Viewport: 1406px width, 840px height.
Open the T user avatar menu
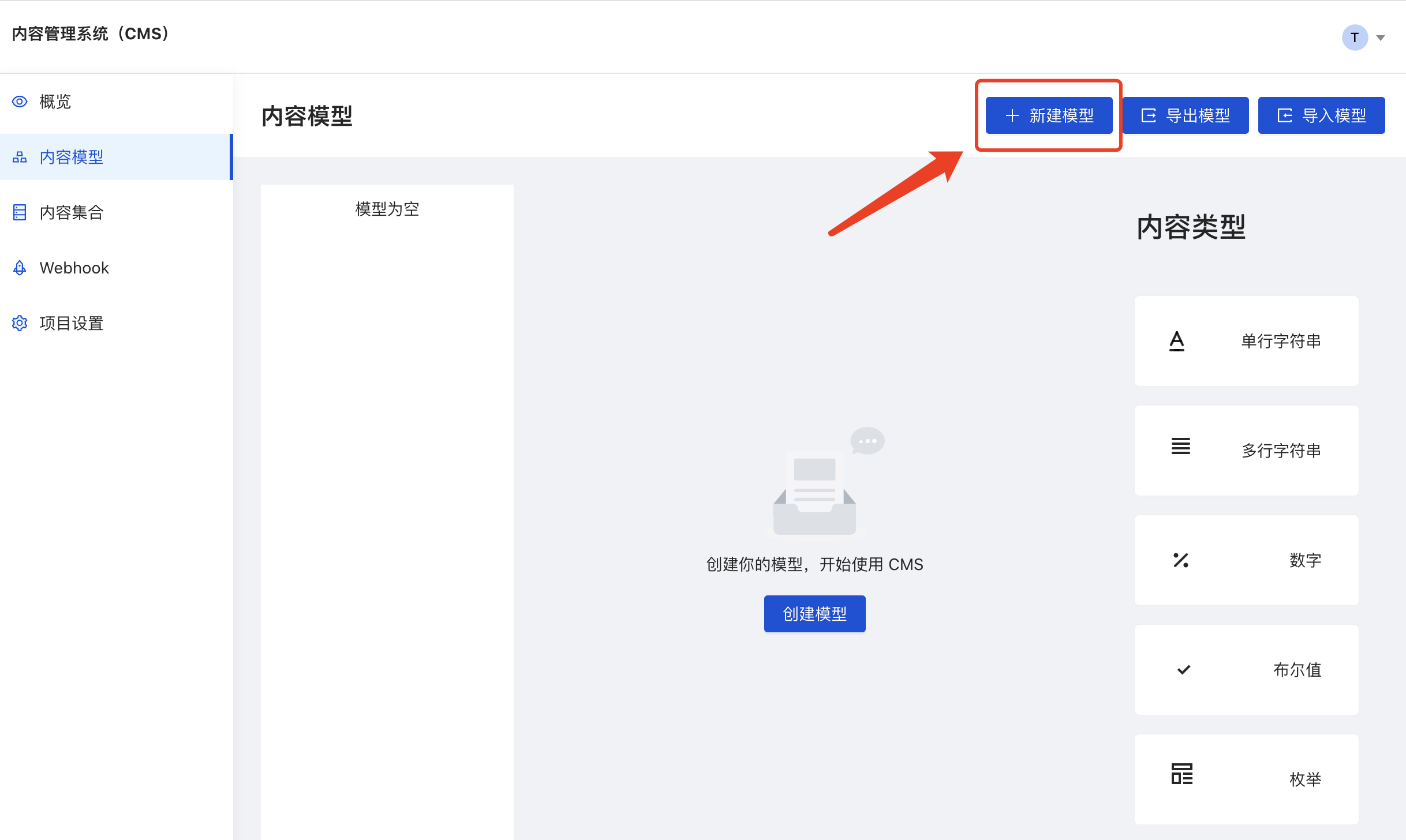click(x=1354, y=38)
